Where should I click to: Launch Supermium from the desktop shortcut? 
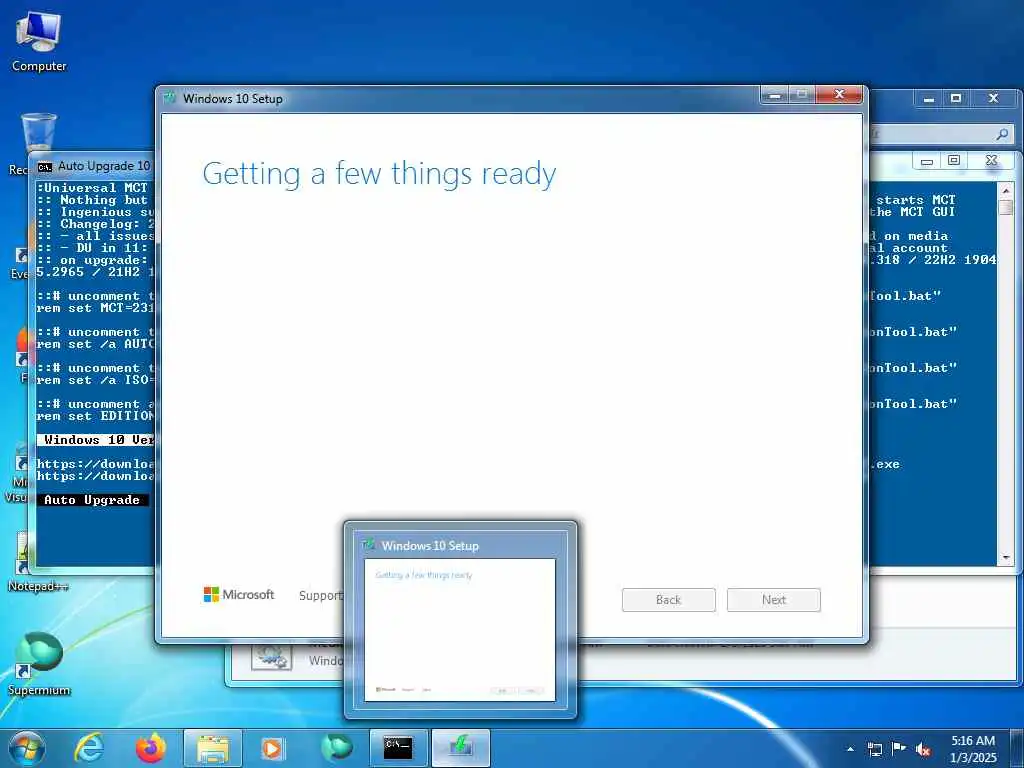point(39,663)
